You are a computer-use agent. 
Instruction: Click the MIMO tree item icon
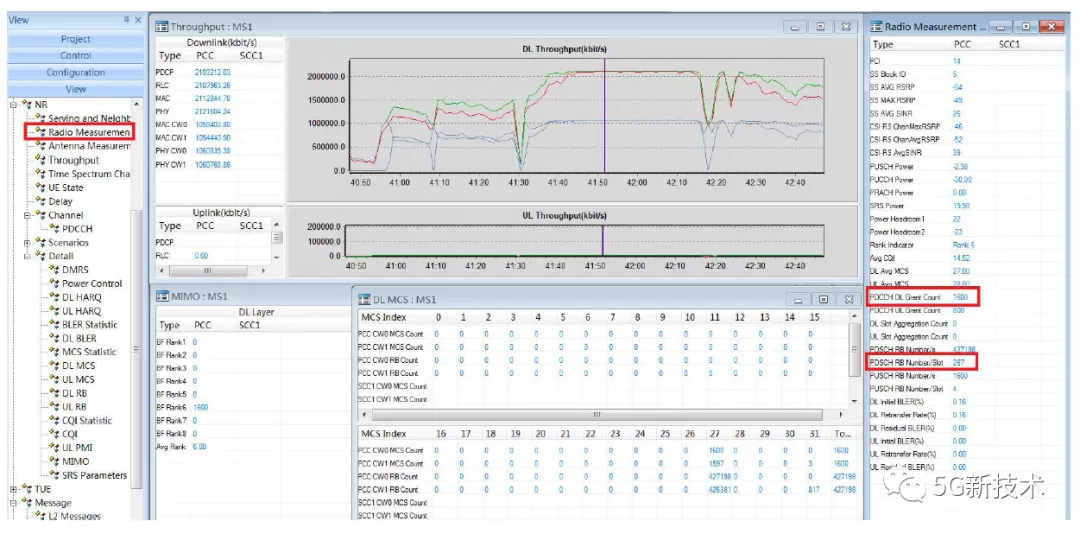pyautogui.click(x=54, y=461)
